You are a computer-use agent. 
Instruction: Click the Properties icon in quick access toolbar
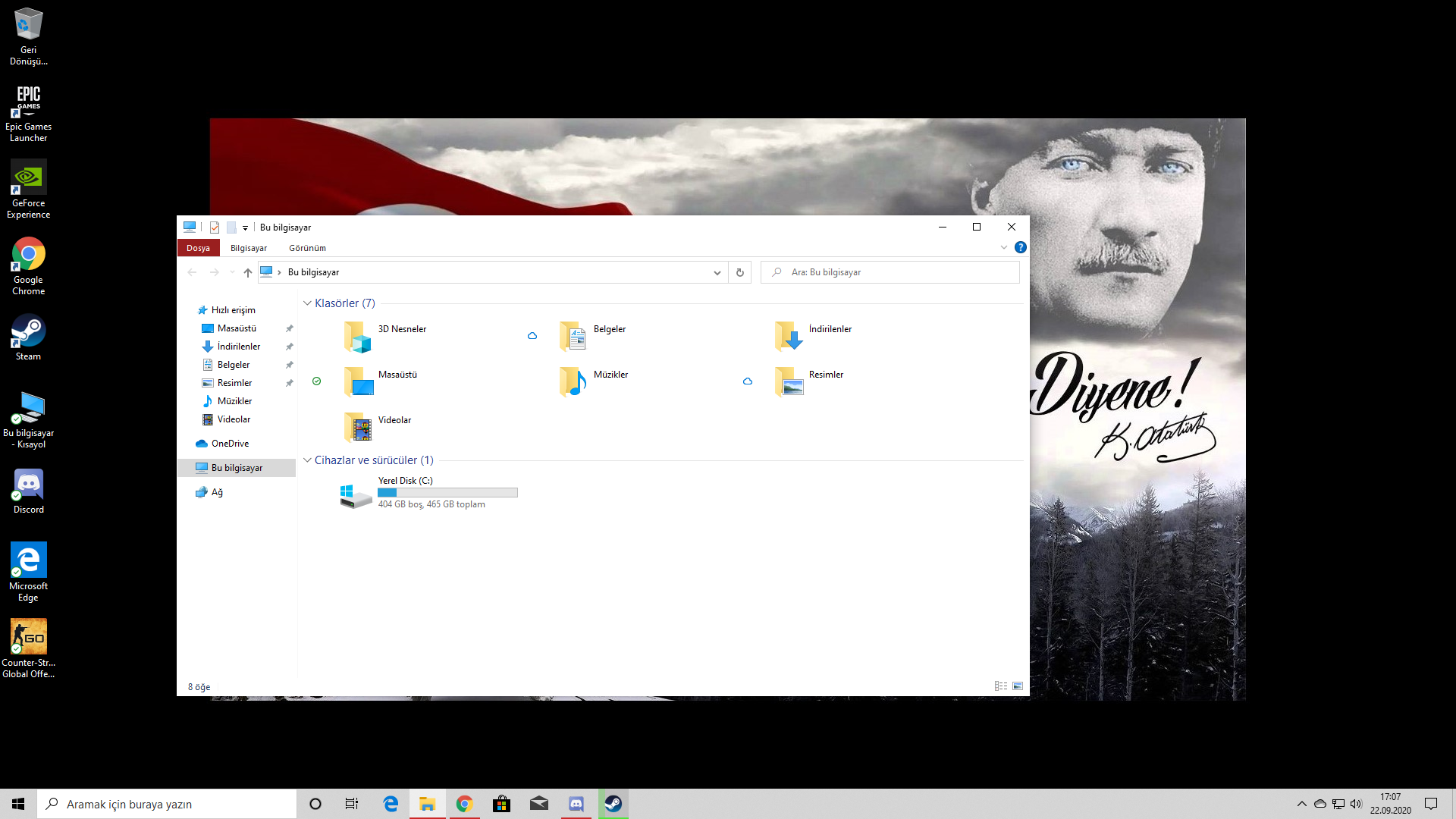[x=215, y=227]
